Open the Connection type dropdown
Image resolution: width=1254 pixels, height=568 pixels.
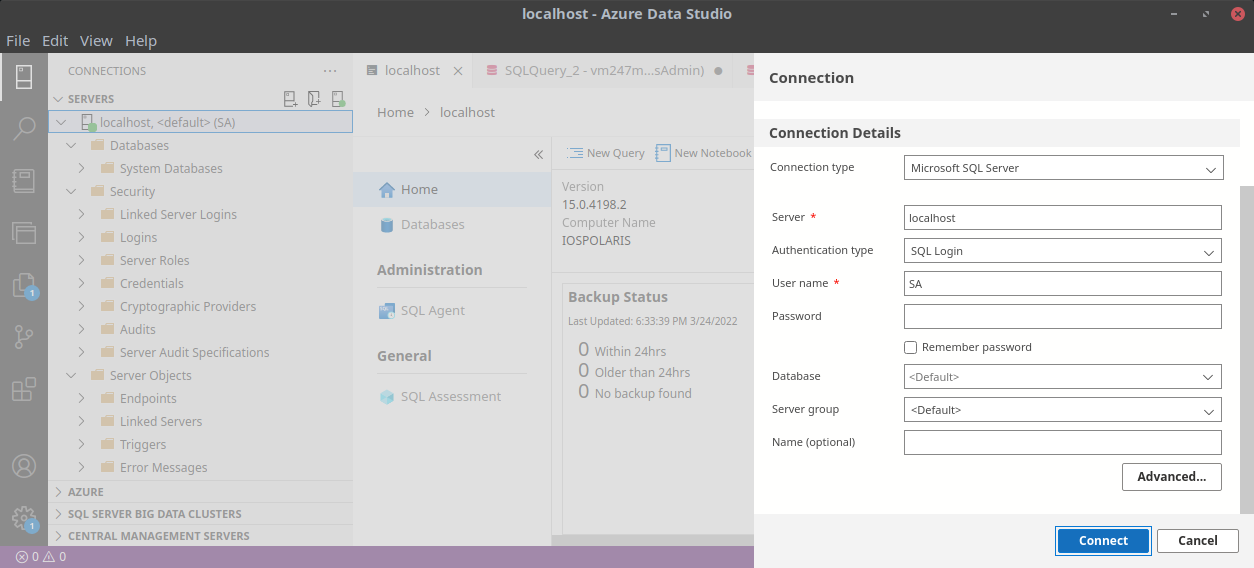(1063, 168)
